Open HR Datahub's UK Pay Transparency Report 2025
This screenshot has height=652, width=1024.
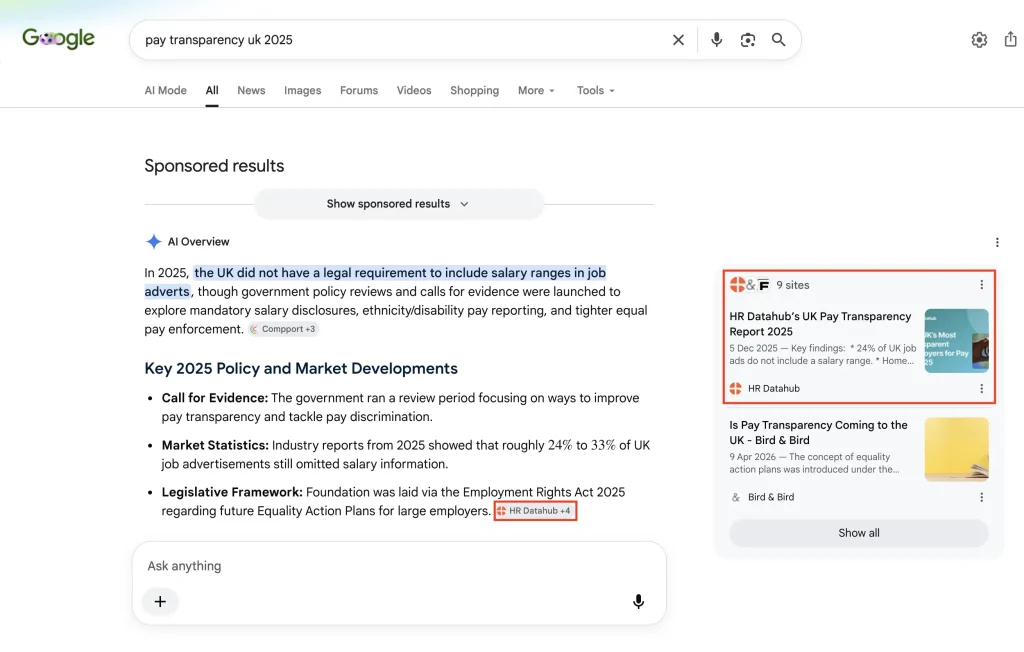point(820,324)
